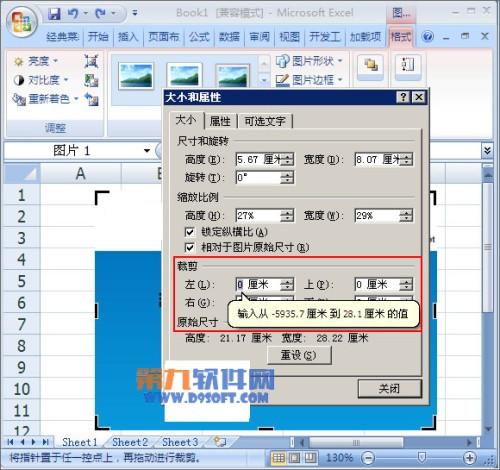Click the Compress Pictures icon
The width and height of the screenshot is (500, 470).
coord(91,61)
